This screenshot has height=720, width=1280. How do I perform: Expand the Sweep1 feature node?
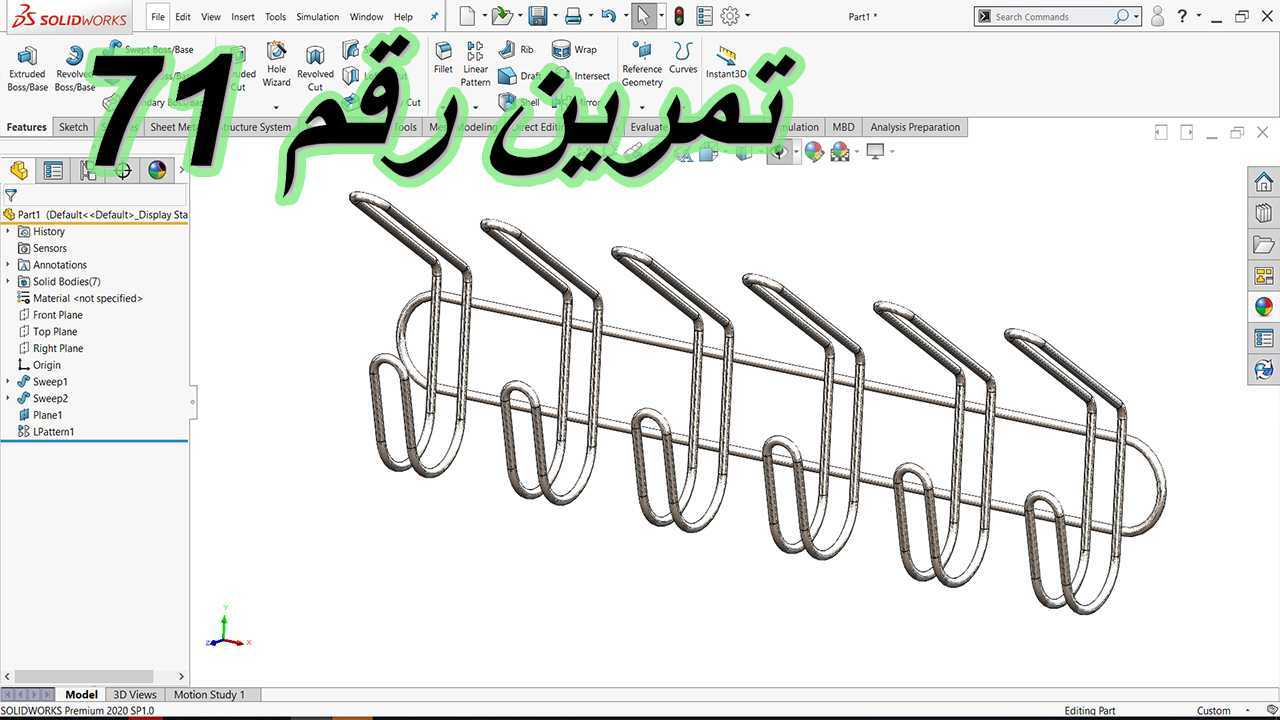(8, 381)
